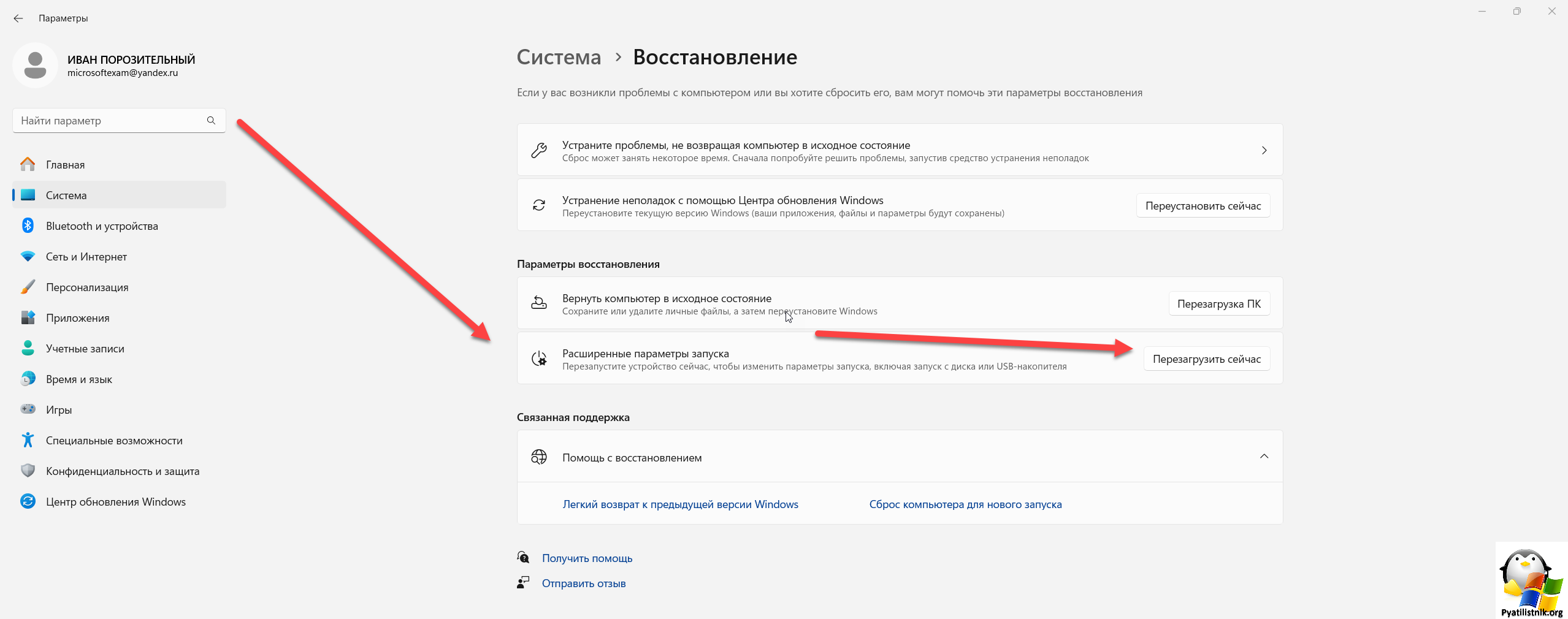Close the Параметры window
Screen dimensions: 1568x619
(x=1551, y=11)
